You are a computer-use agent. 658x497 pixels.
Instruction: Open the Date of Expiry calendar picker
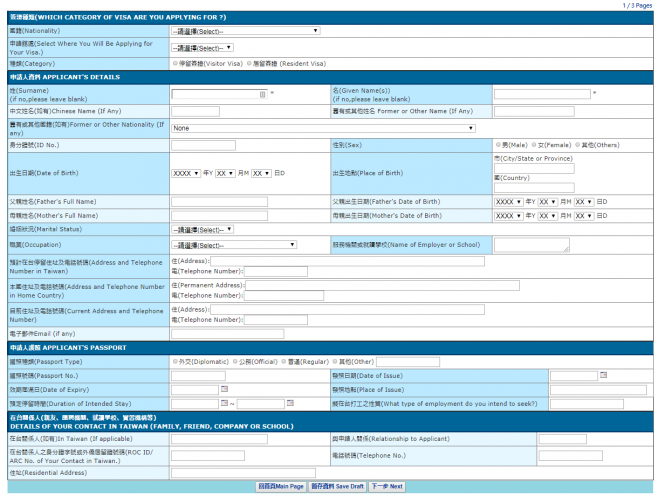coord(225,389)
